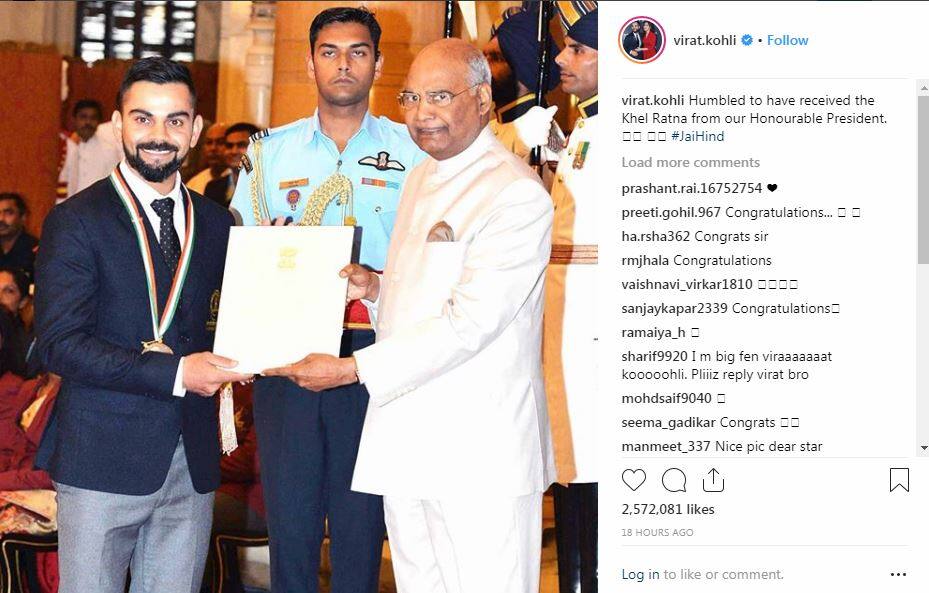Like the post with heart icon

coord(633,480)
